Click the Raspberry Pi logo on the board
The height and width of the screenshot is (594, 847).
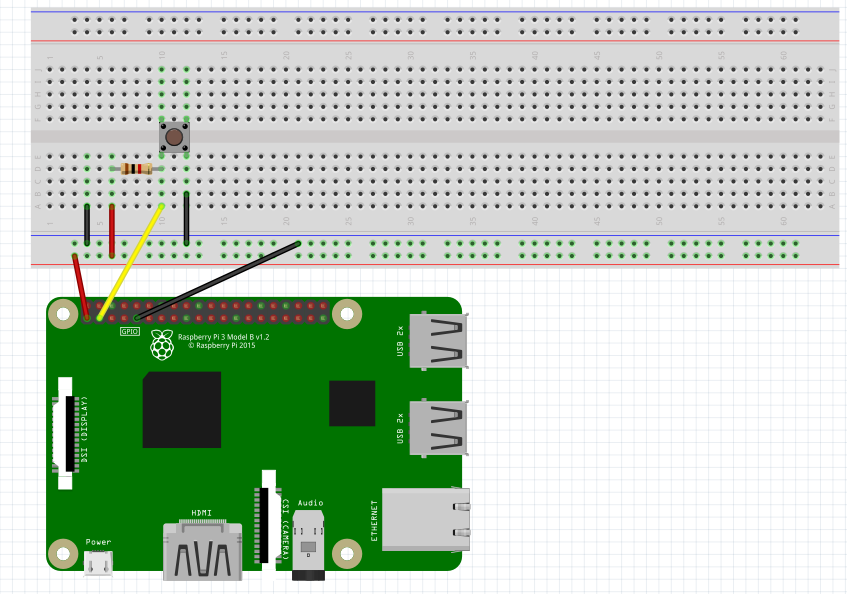click(161, 345)
